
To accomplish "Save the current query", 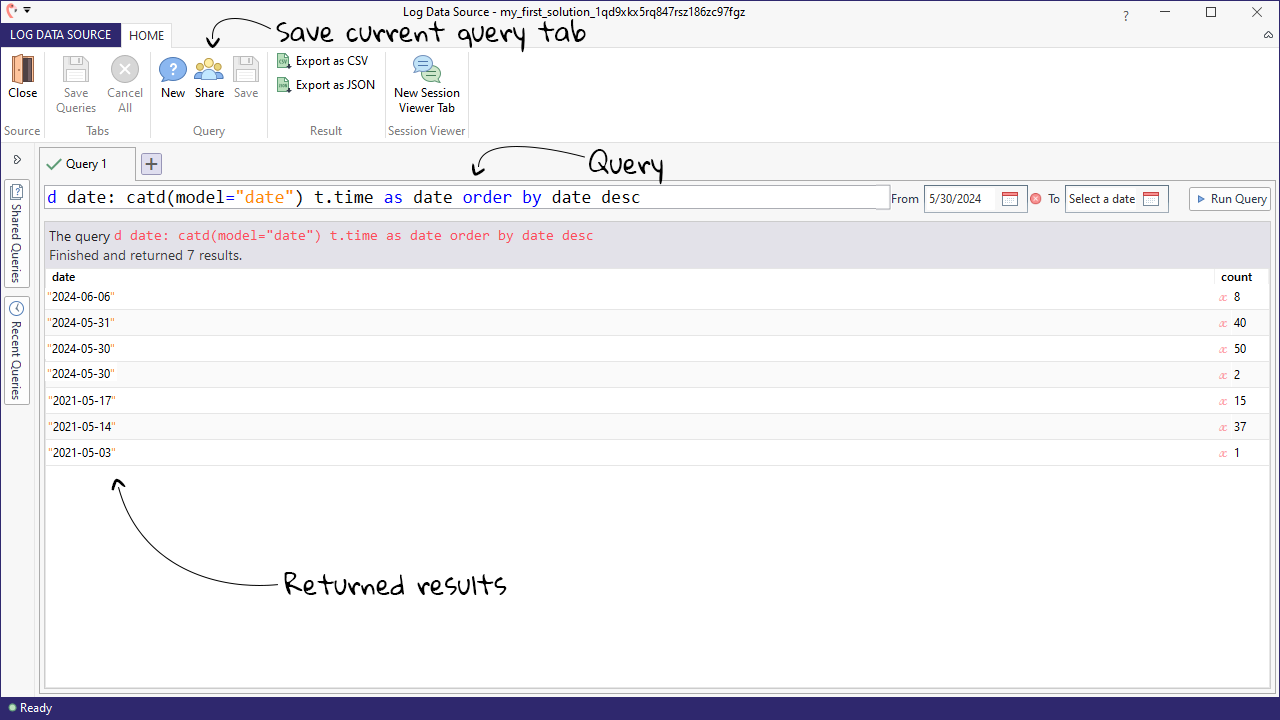I will point(245,80).
